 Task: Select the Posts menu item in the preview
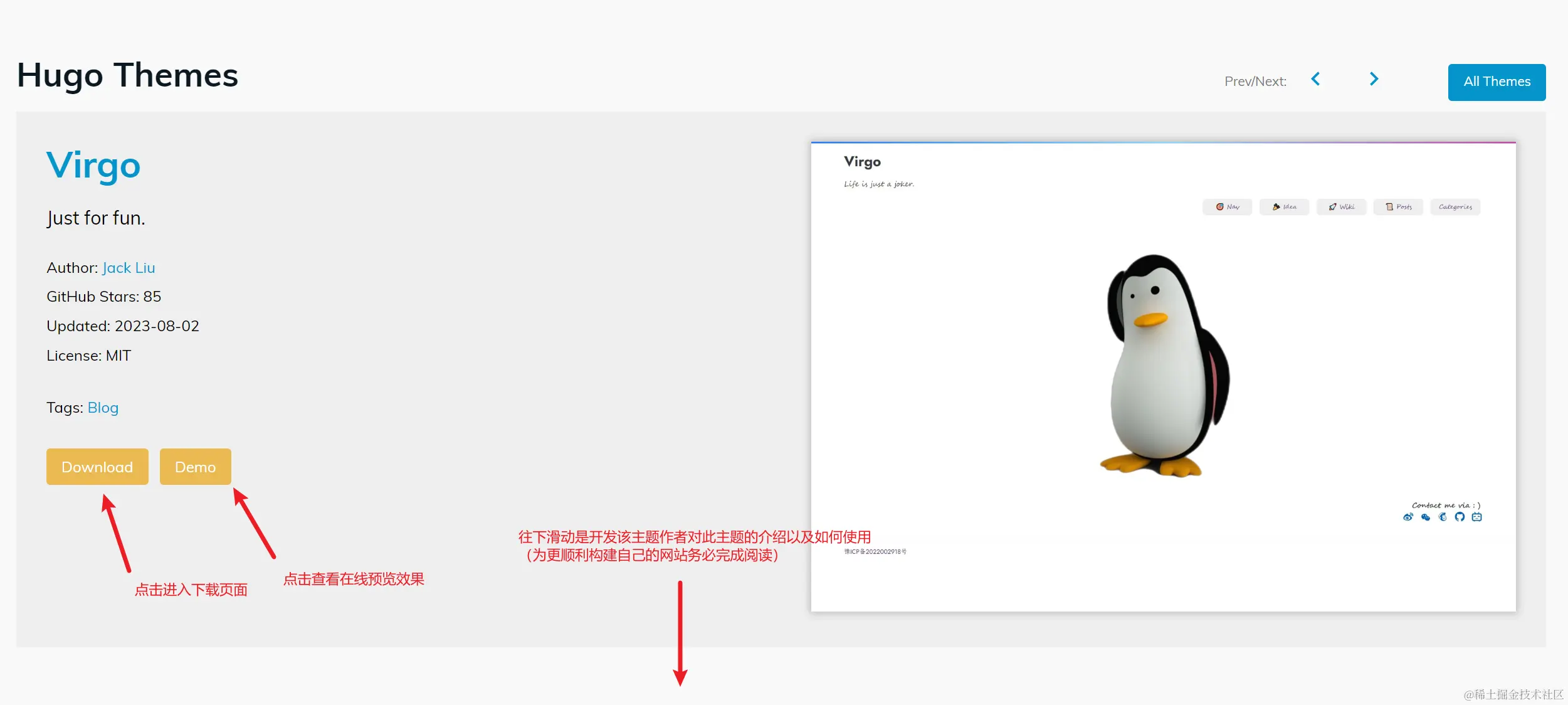coord(1398,207)
